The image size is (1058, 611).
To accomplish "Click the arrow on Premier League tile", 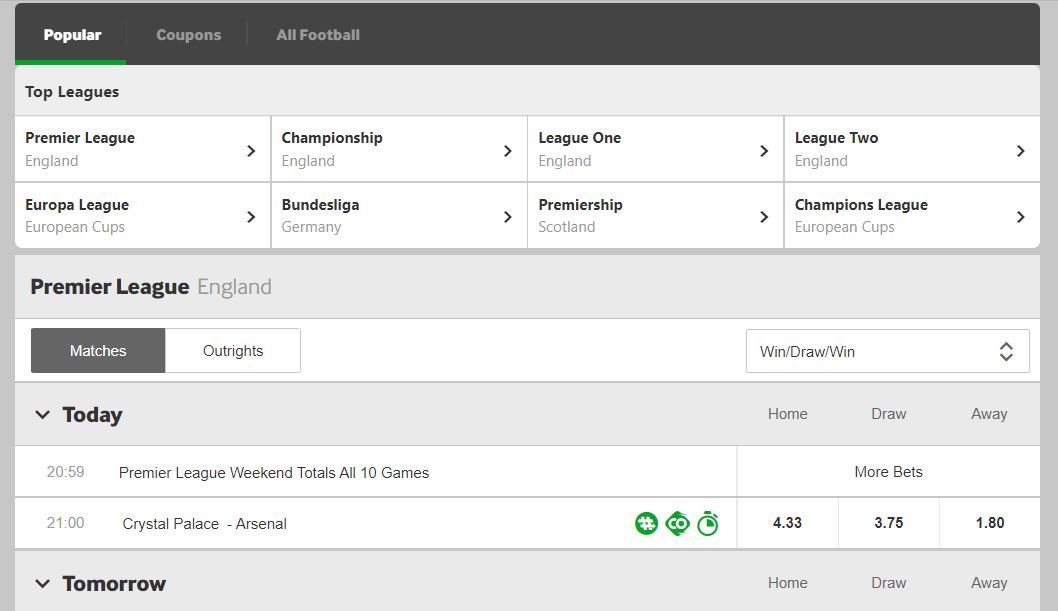I will [x=251, y=150].
